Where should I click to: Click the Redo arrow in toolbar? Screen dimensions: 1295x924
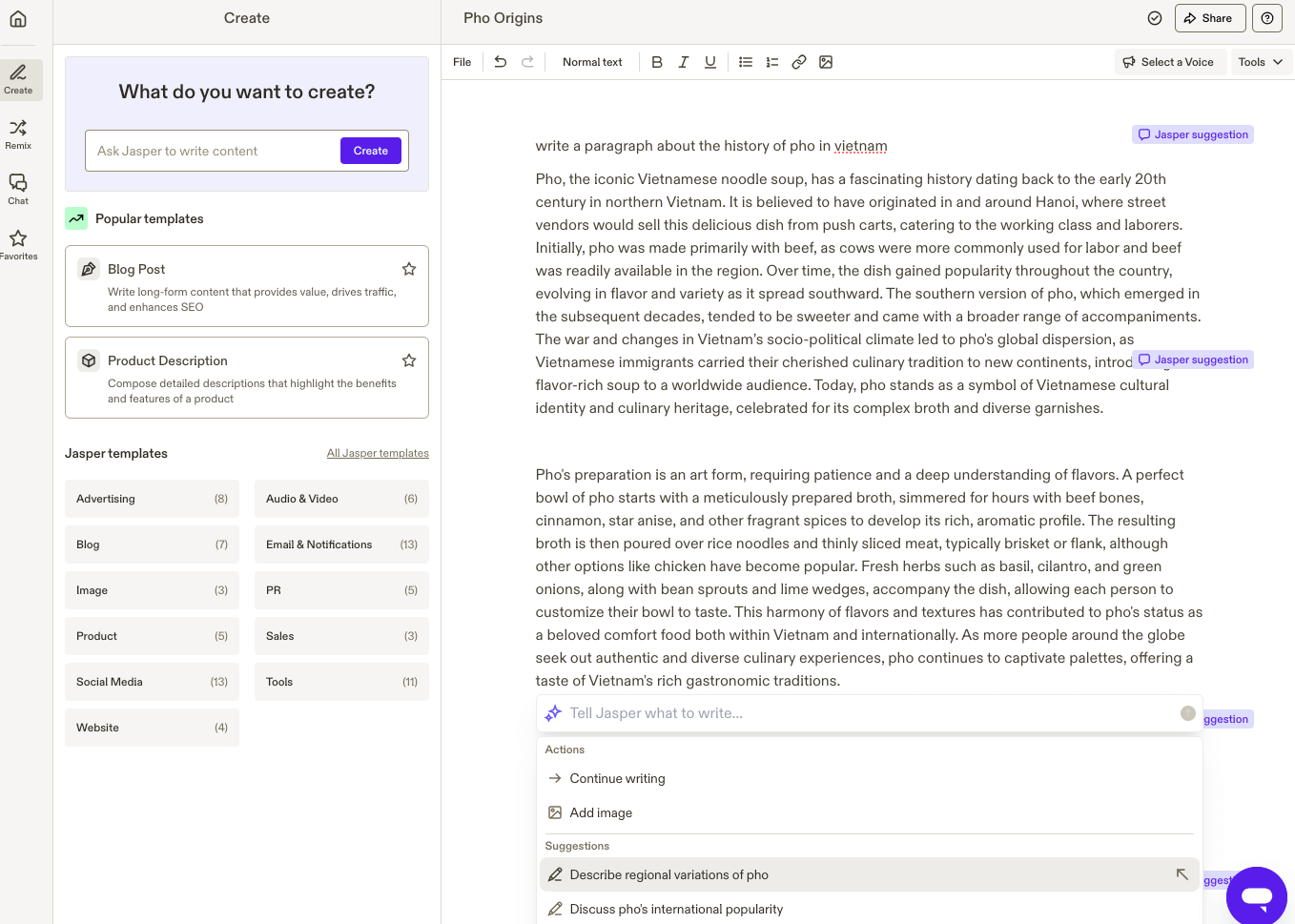click(x=527, y=62)
